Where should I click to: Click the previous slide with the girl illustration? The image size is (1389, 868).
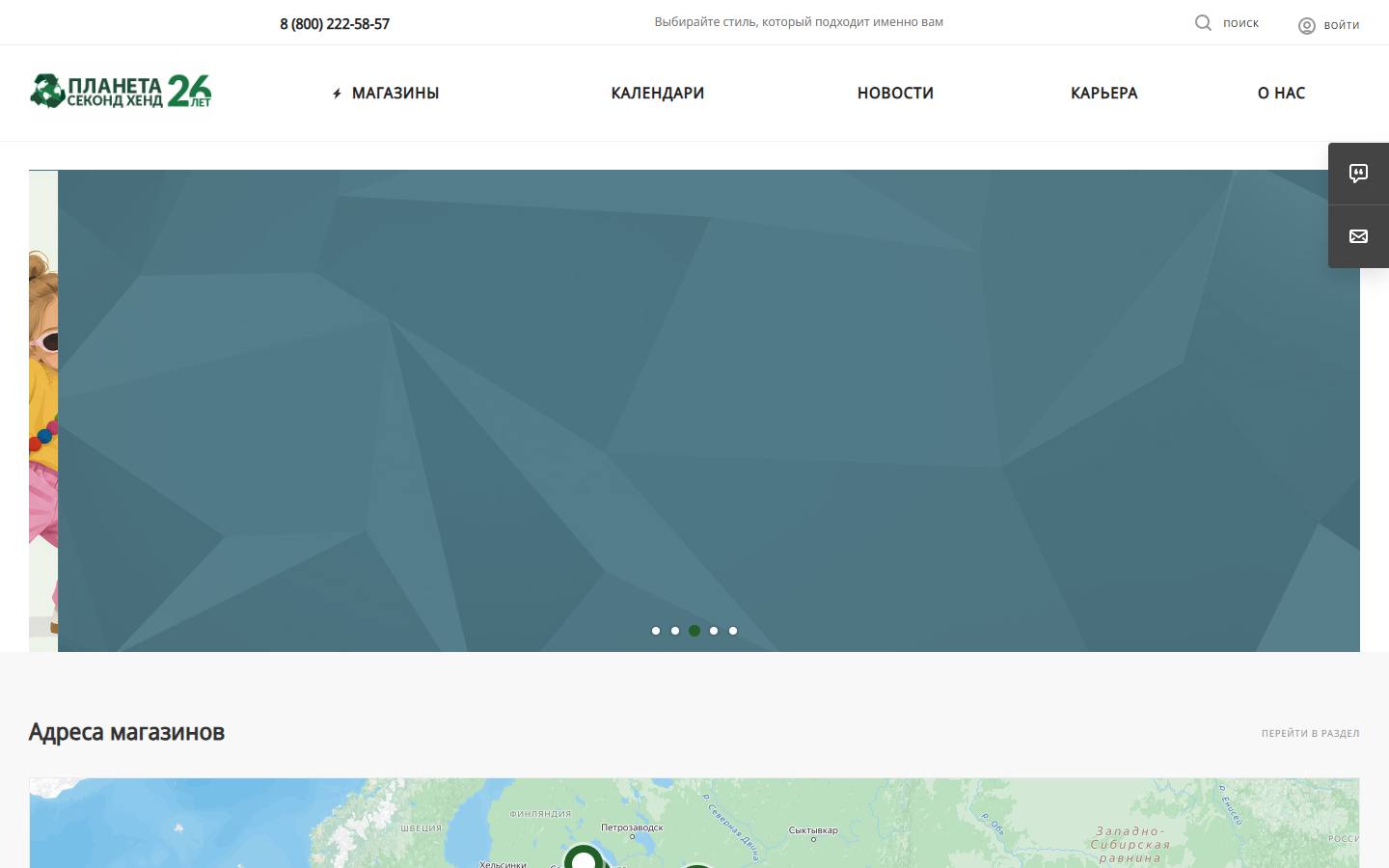pyautogui.click(x=43, y=411)
